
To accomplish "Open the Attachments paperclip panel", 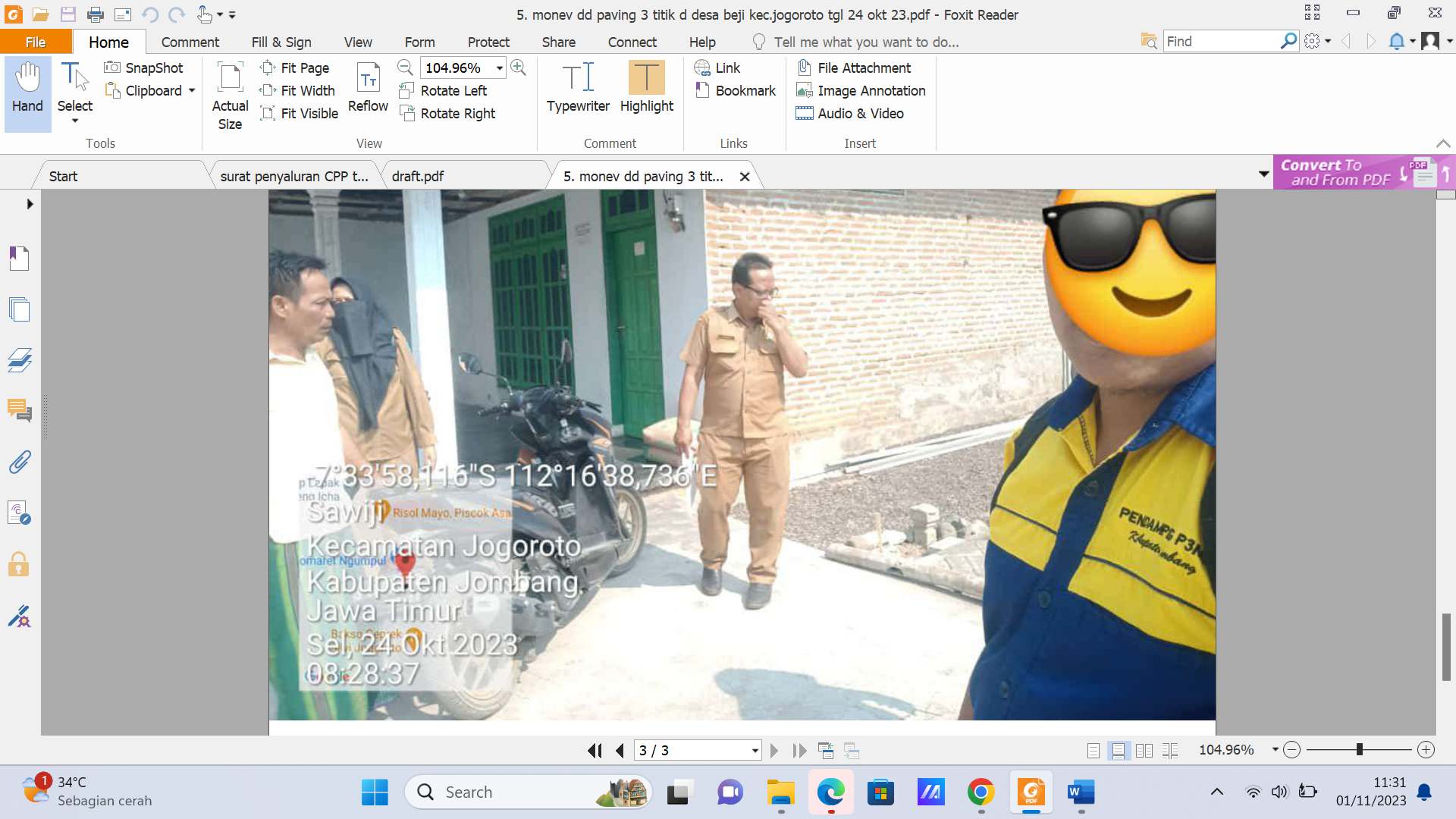I will tap(20, 462).
